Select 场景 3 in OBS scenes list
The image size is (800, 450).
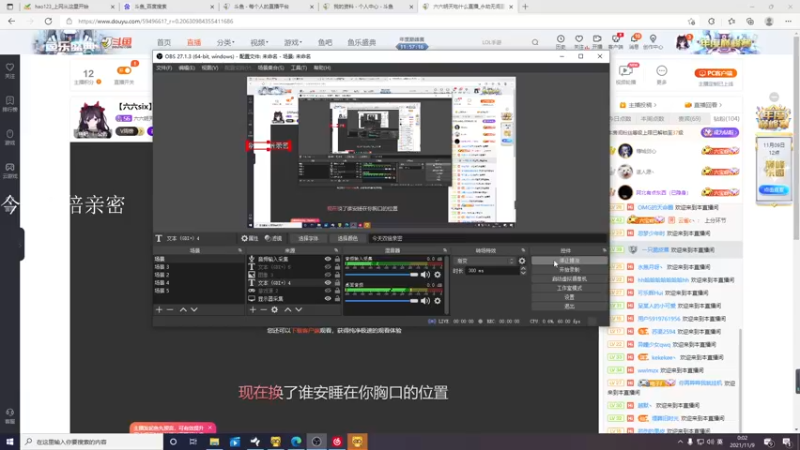click(199, 267)
